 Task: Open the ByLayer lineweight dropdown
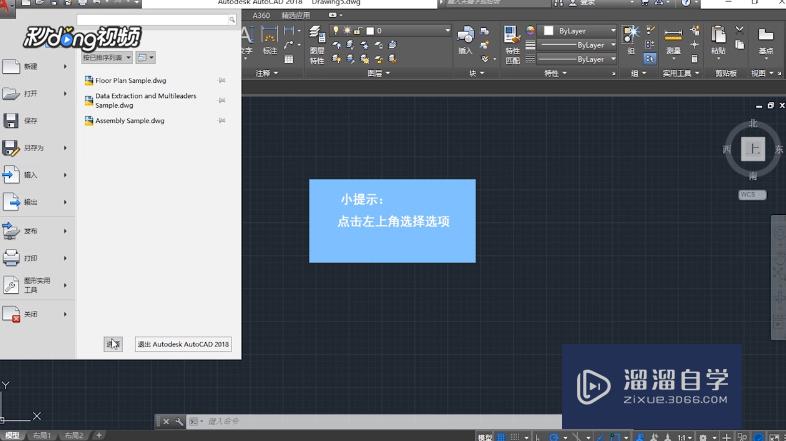[578, 45]
